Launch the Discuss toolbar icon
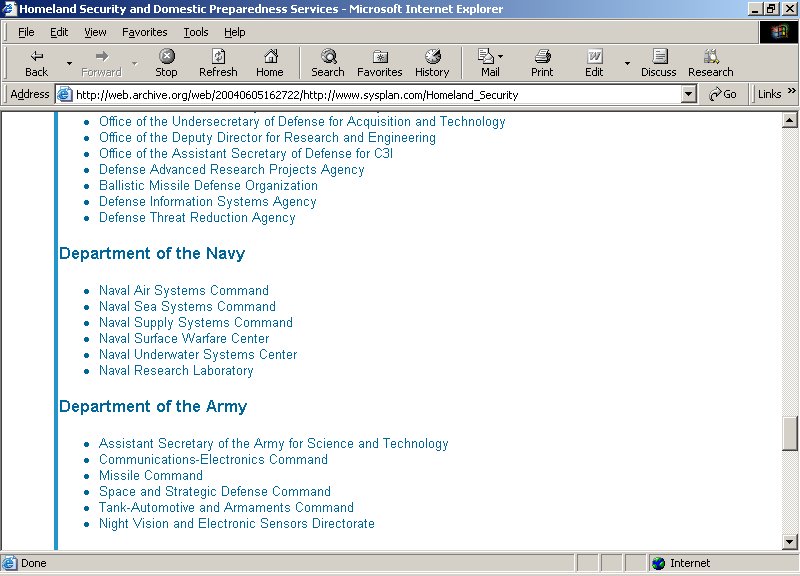800x576 pixels. tap(659, 57)
